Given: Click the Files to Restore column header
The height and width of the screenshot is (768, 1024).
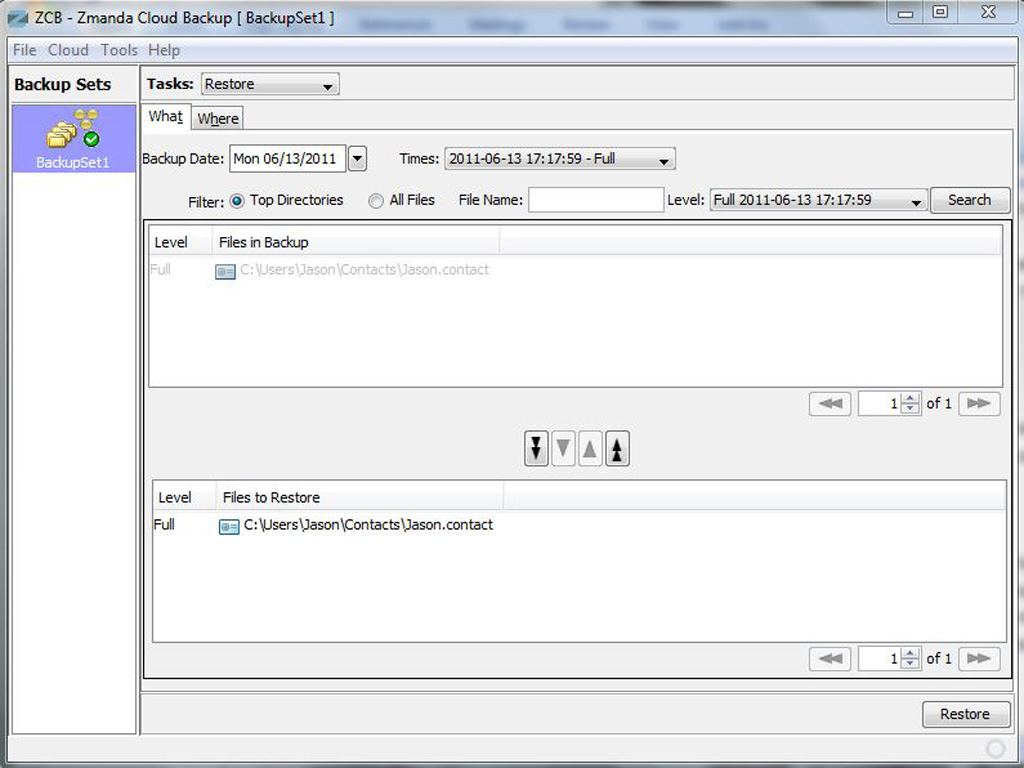Looking at the screenshot, I should tap(360, 498).
